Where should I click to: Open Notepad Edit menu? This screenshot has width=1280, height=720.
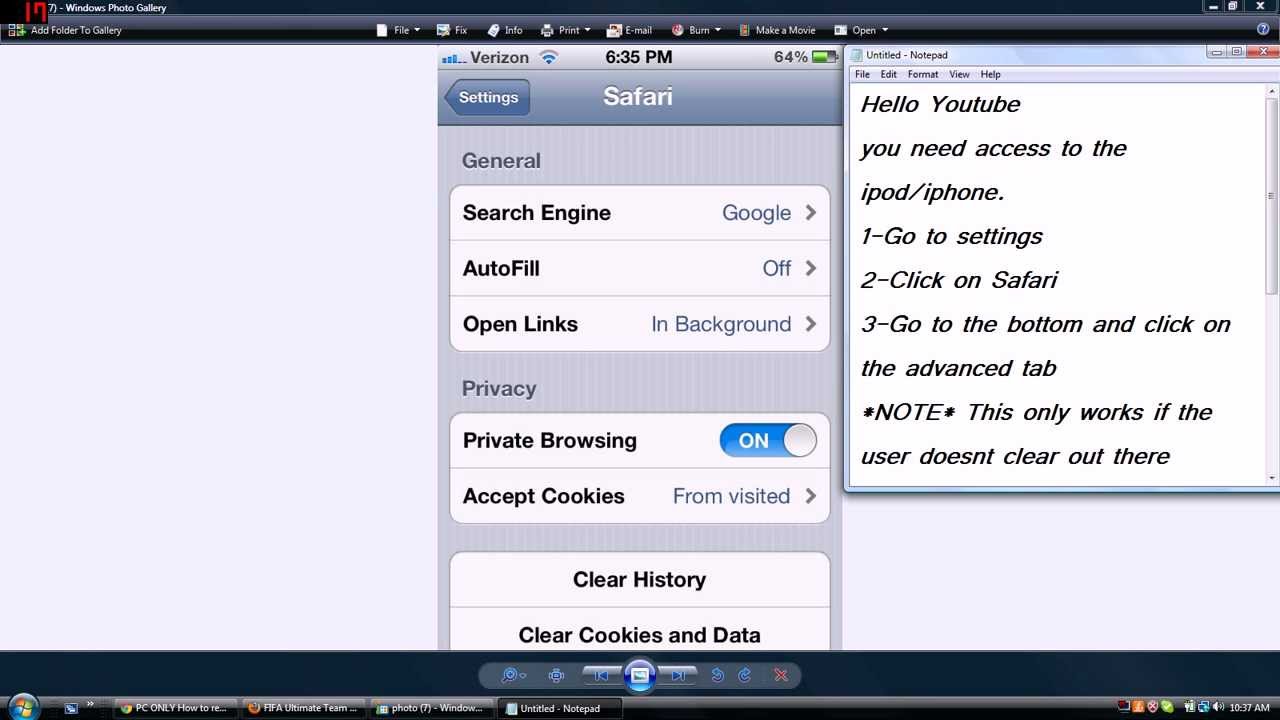coord(888,74)
